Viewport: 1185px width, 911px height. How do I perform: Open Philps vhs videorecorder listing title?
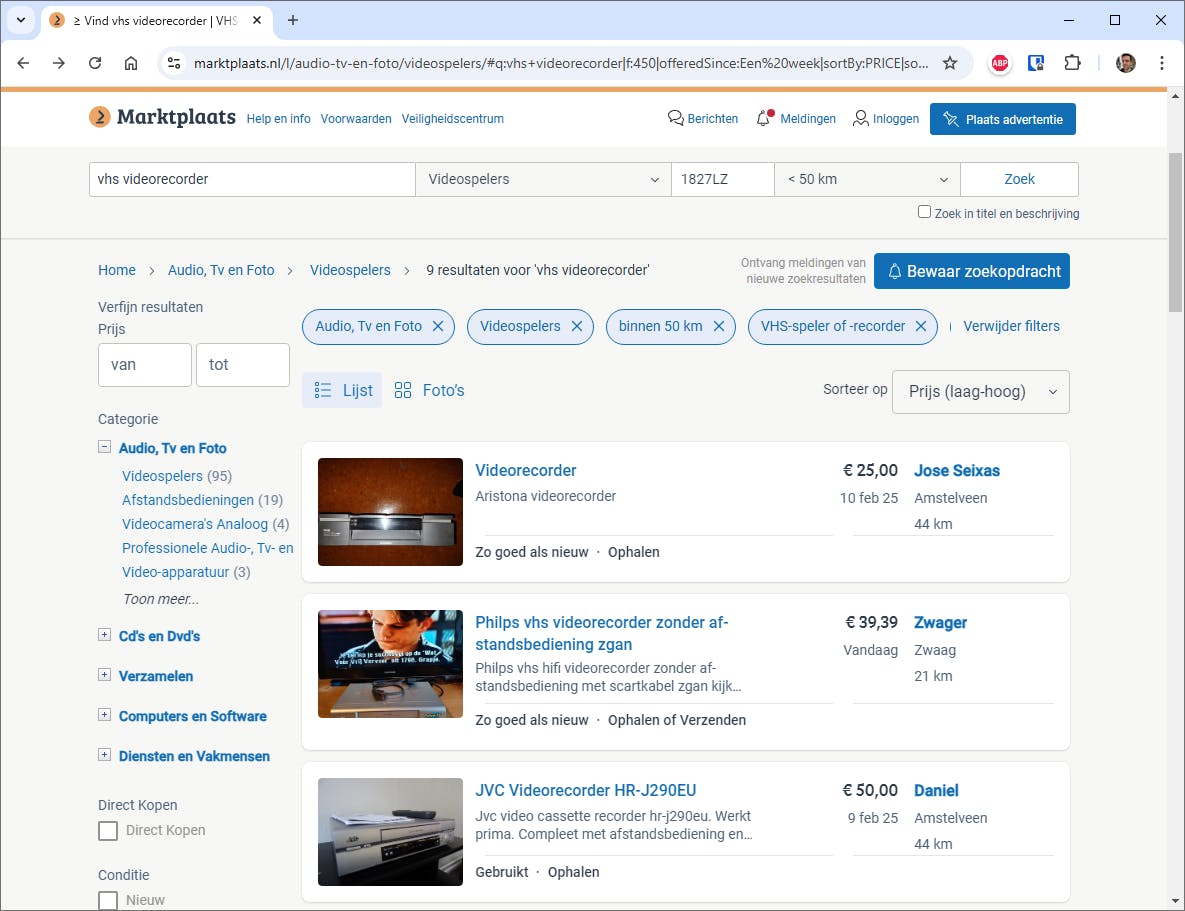tap(602, 634)
